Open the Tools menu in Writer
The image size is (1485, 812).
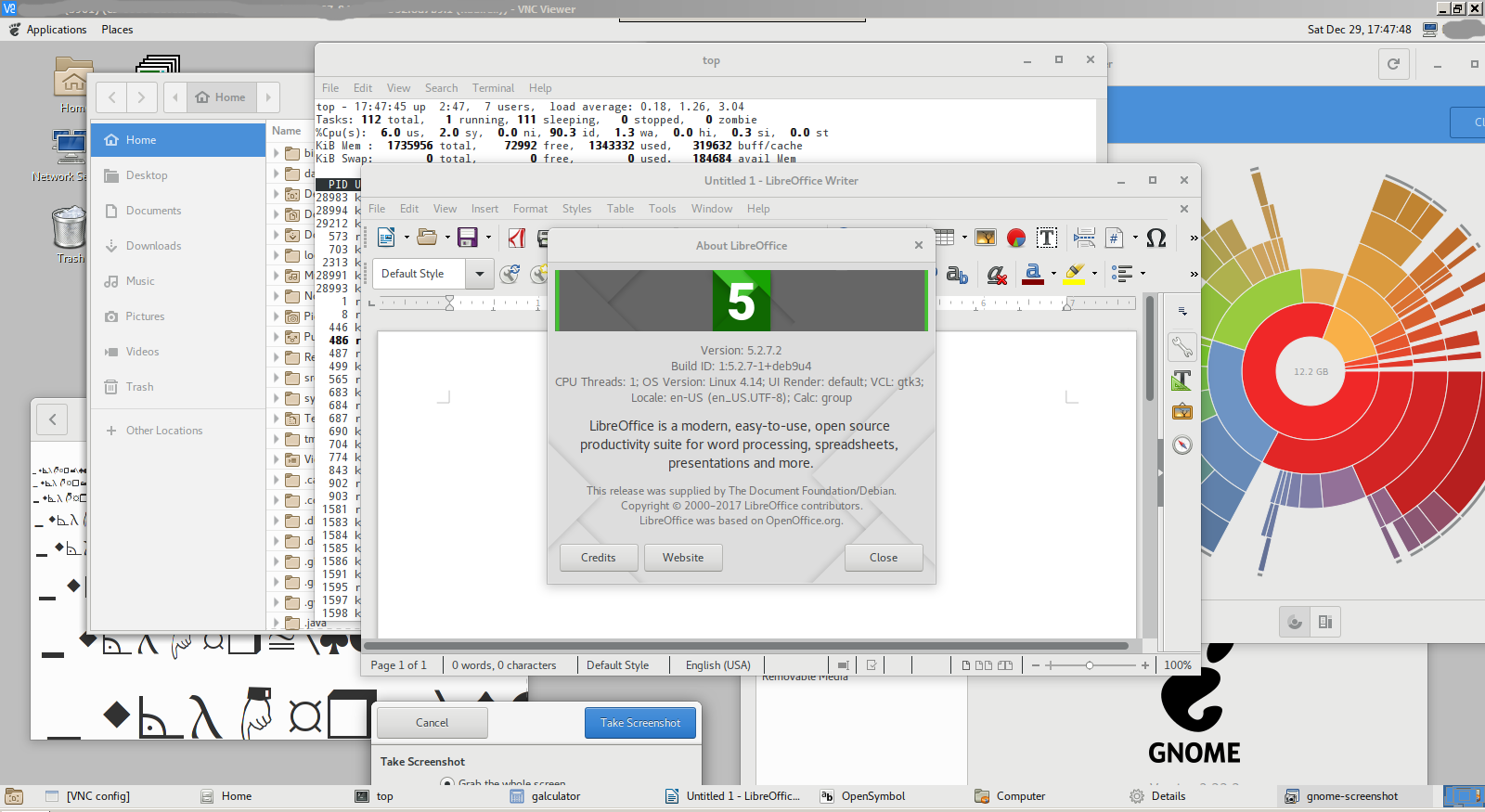[662, 209]
